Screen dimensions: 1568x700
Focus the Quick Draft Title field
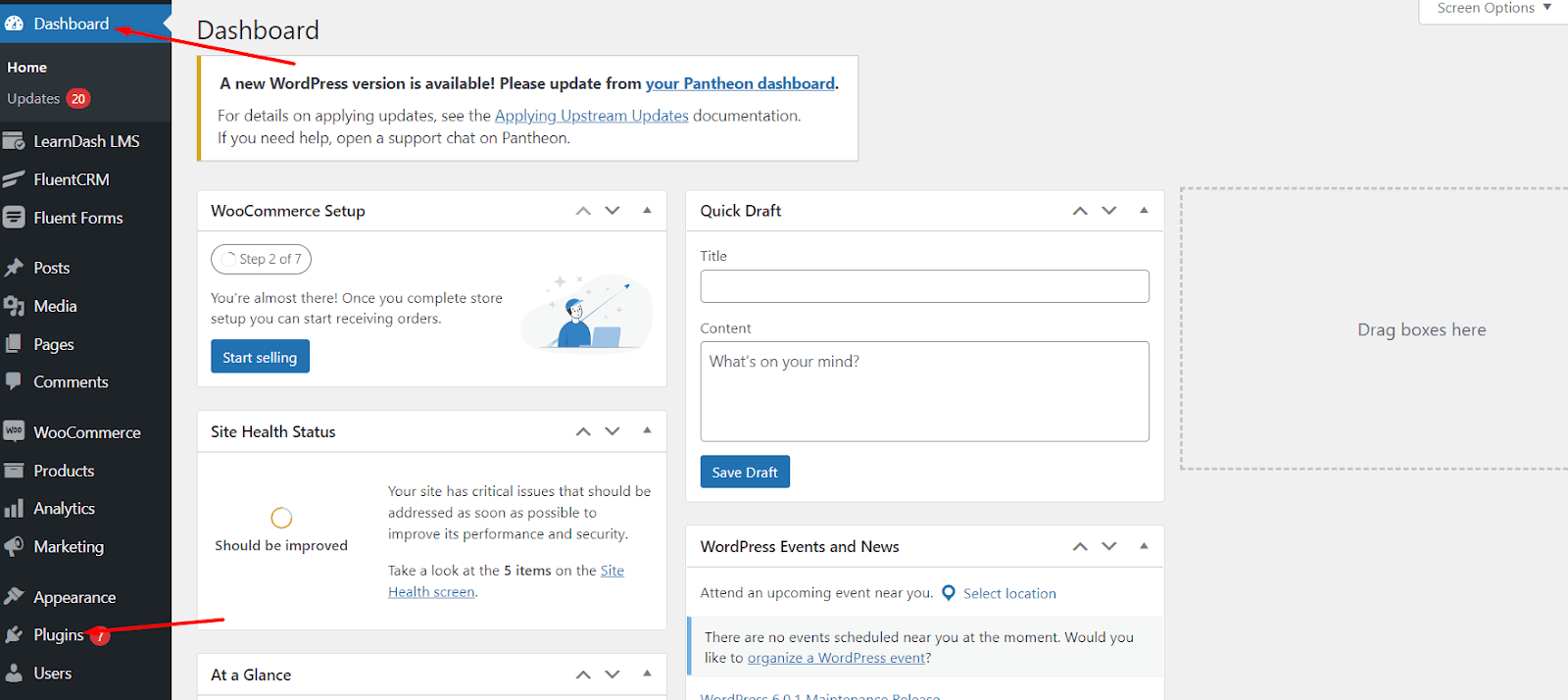pyautogui.click(x=924, y=286)
